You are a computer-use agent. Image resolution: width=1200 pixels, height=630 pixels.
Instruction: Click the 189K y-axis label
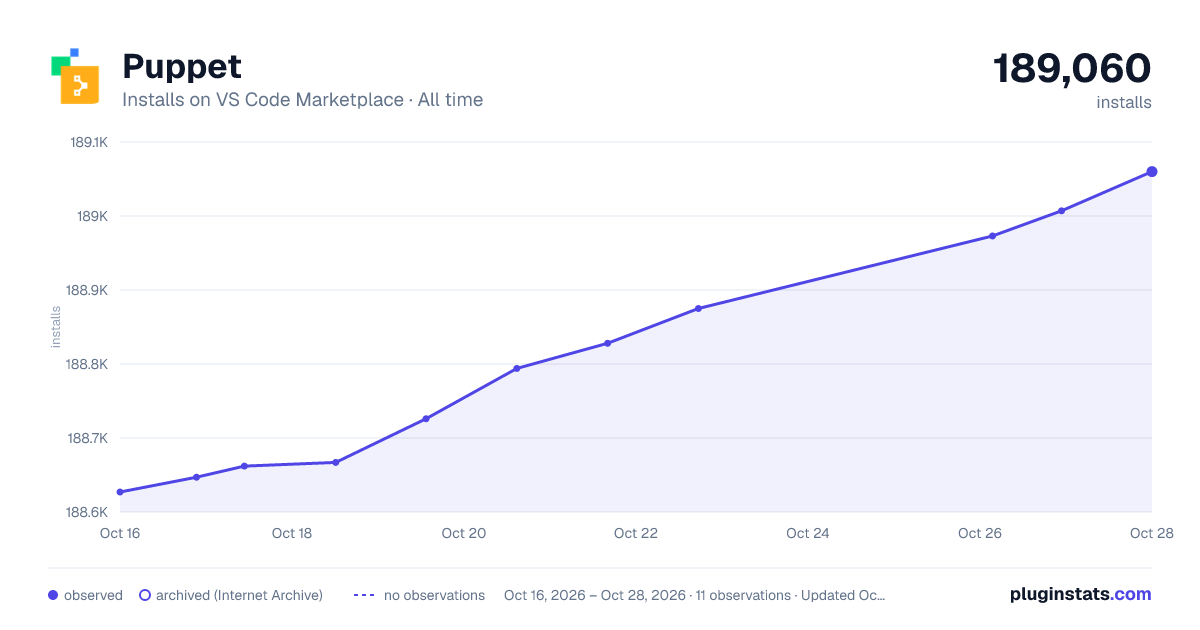coord(92,216)
